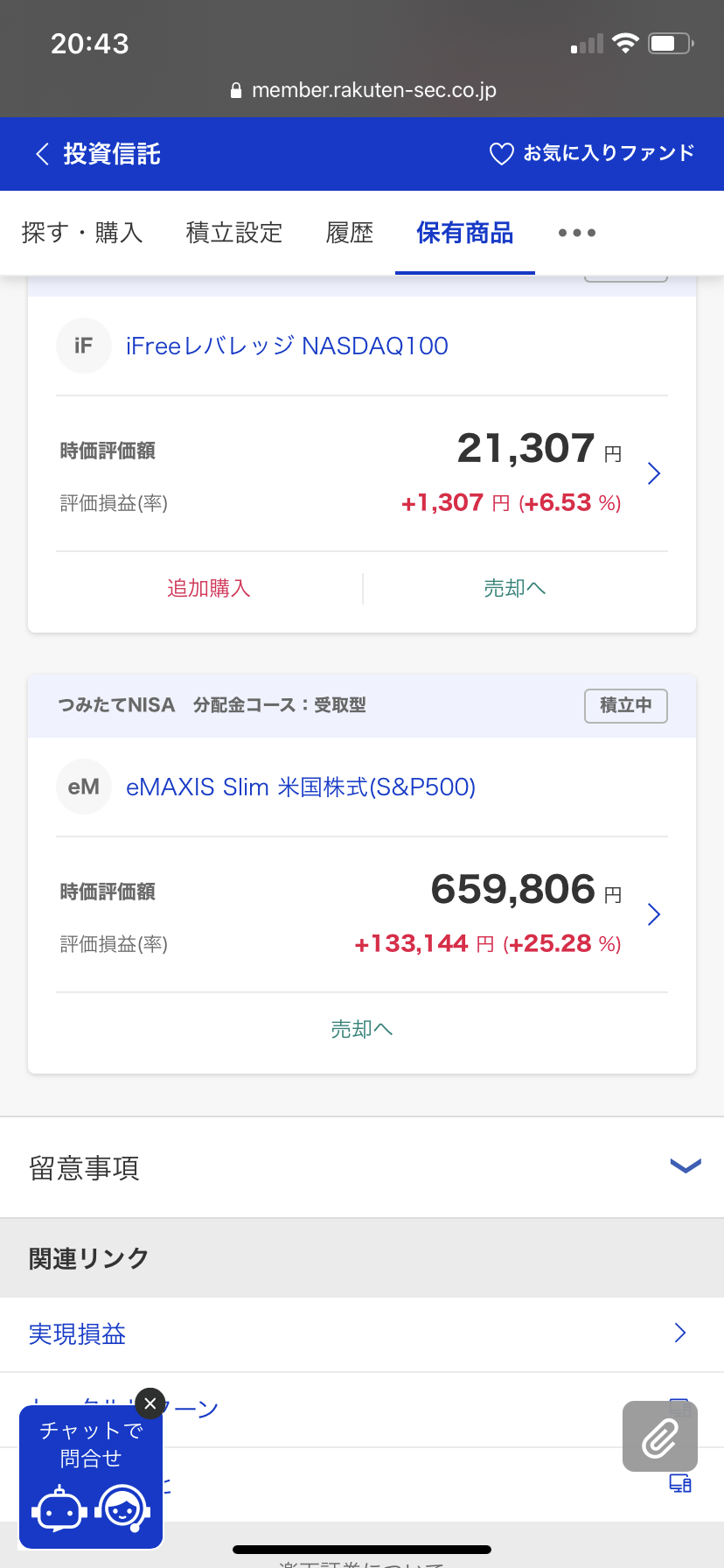Tap the operator avatar chat icon

pyautogui.click(x=122, y=1508)
